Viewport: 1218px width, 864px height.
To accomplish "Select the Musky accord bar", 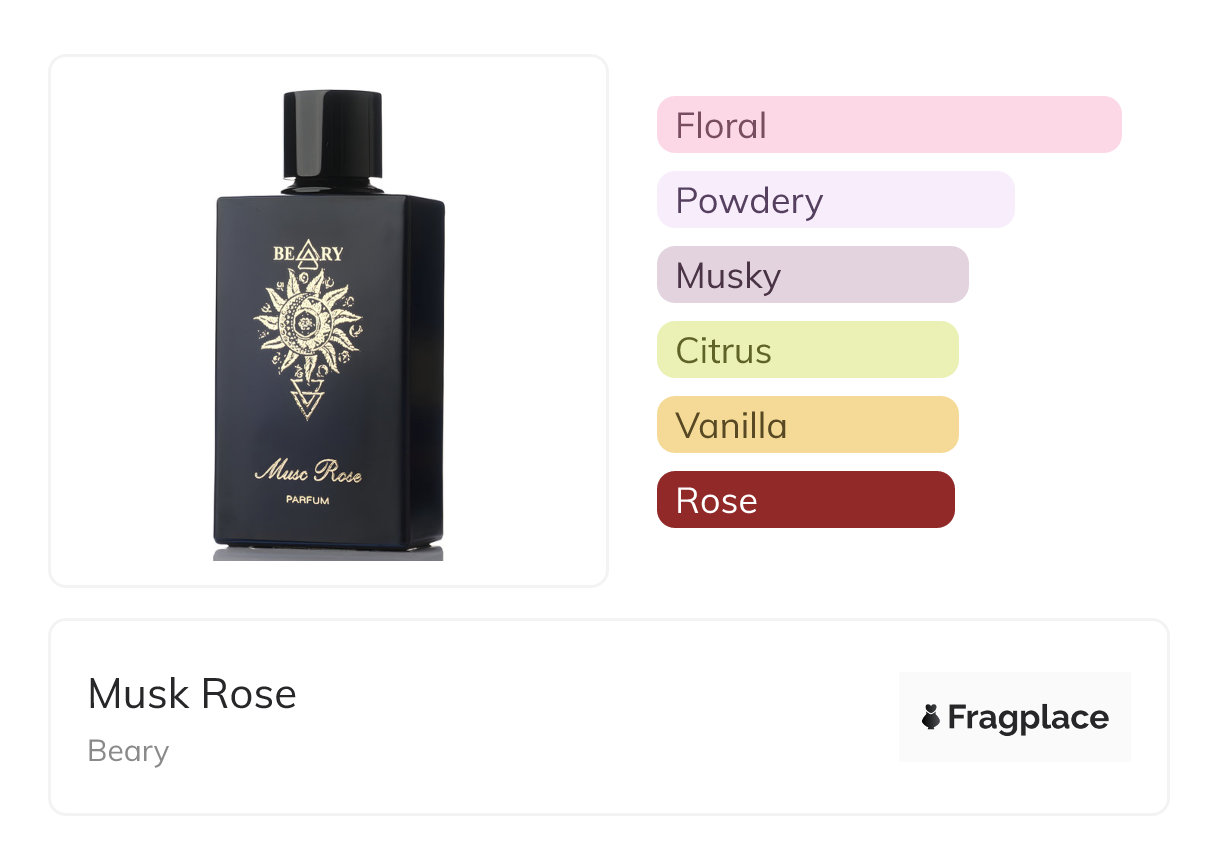I will (813, 275).
